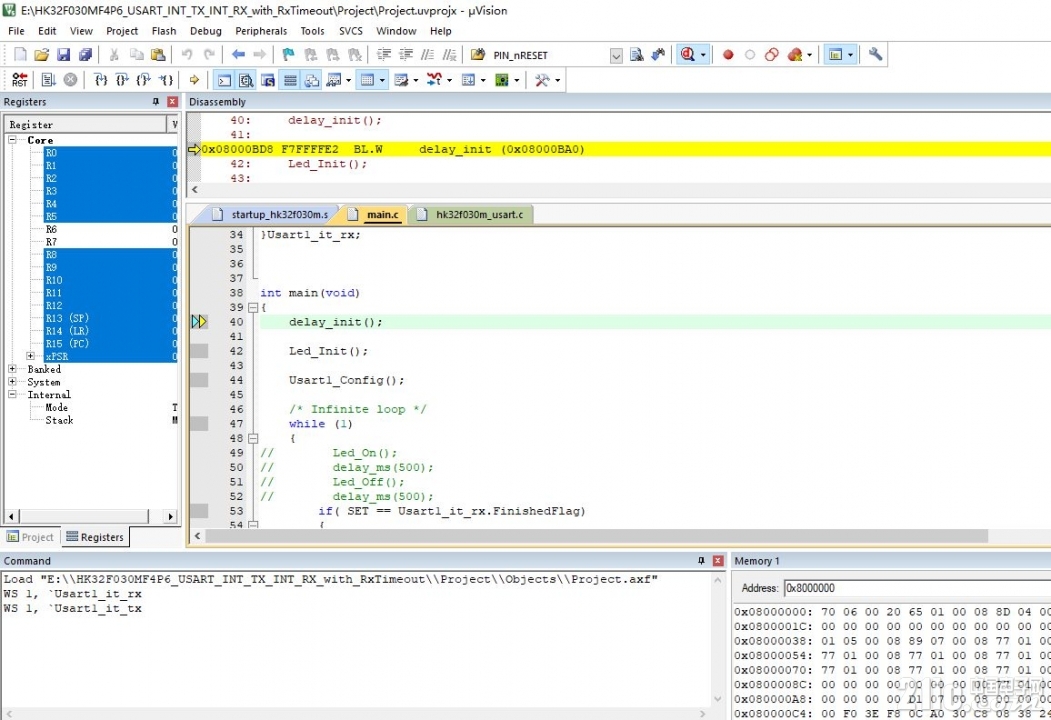1051x720 pixels.
Task: Run to cursor line icon
Action: (166, 80)
